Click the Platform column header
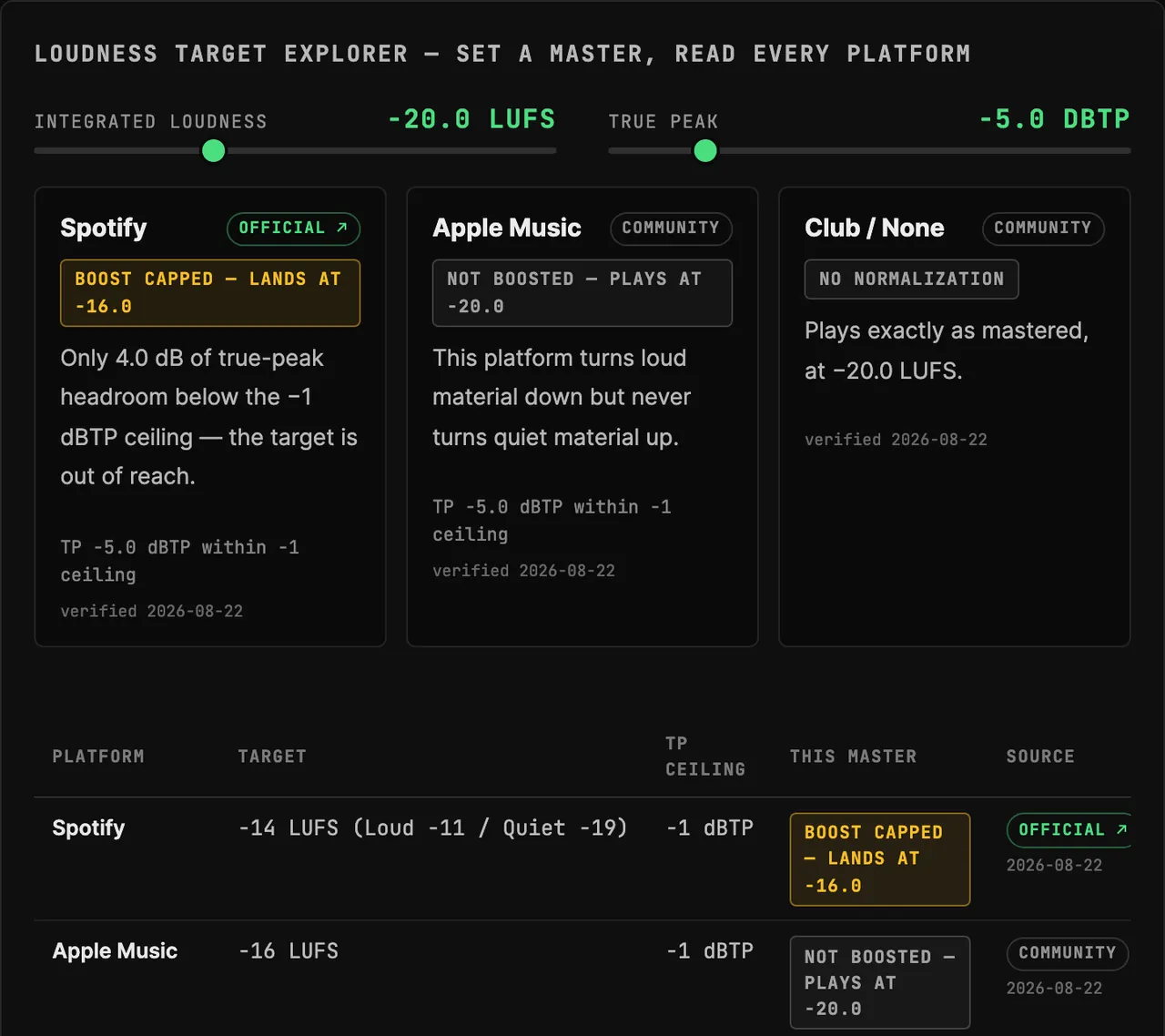The width and height of the screenshot is (1165, 1036). pos(98,757)
